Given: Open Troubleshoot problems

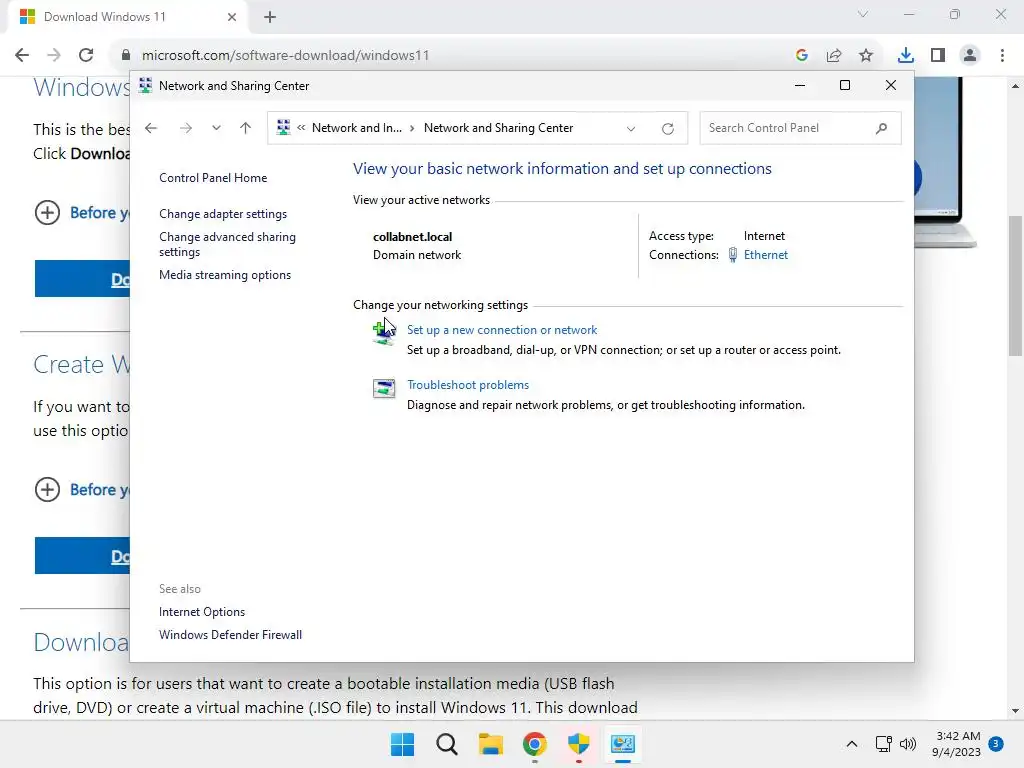Looking at the screenshot, I should click(x=468, y=385).
